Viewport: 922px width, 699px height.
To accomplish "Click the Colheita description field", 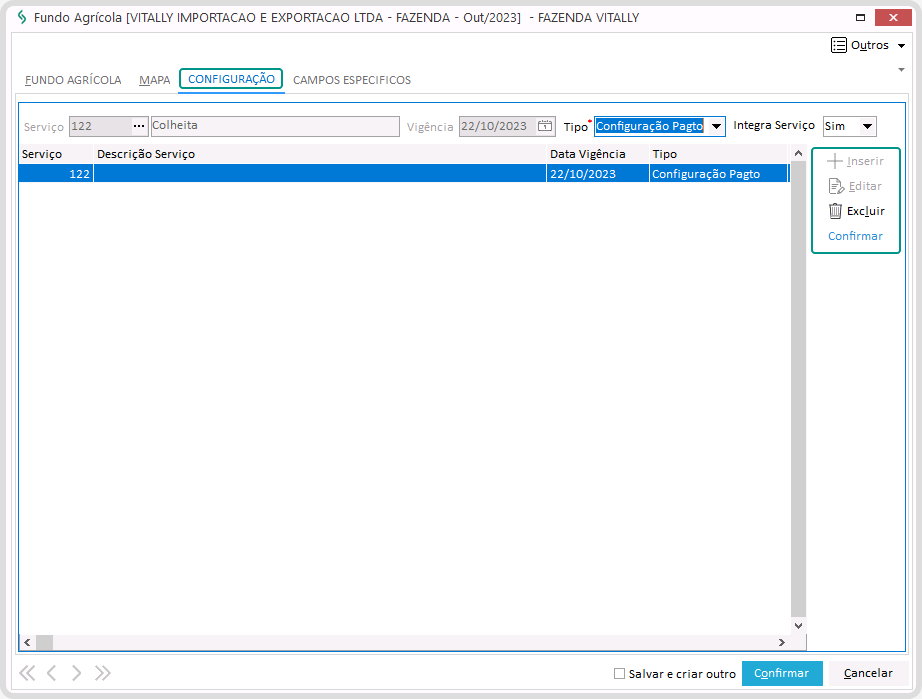I will click(x=275, y=126).
